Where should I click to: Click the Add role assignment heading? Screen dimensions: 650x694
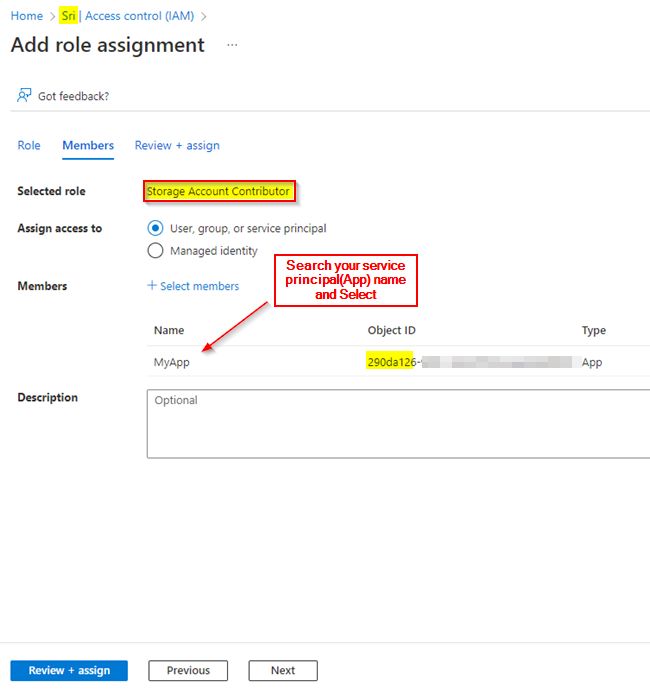[108, 45]
